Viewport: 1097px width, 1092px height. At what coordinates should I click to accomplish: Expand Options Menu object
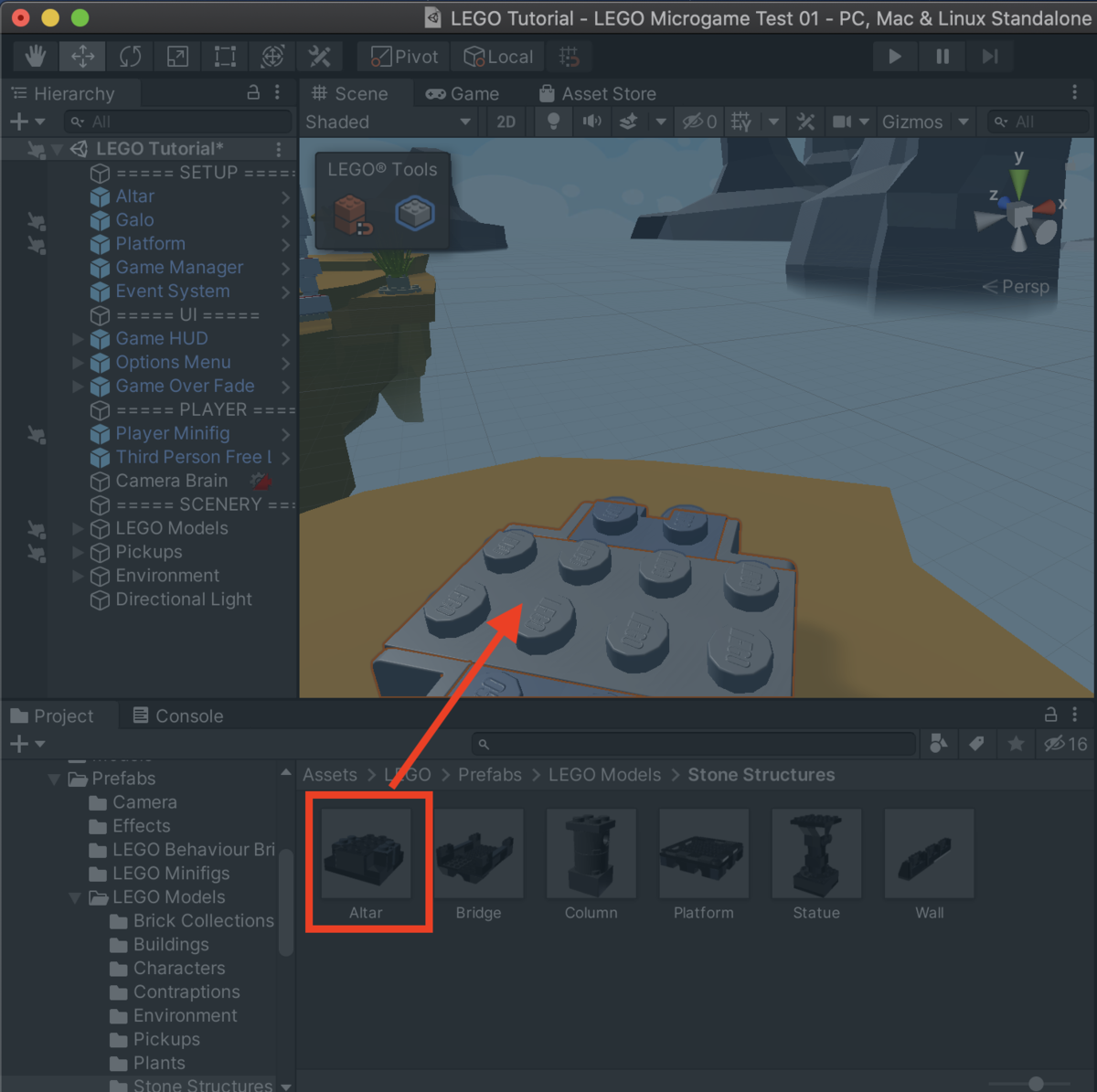point(78,362)
